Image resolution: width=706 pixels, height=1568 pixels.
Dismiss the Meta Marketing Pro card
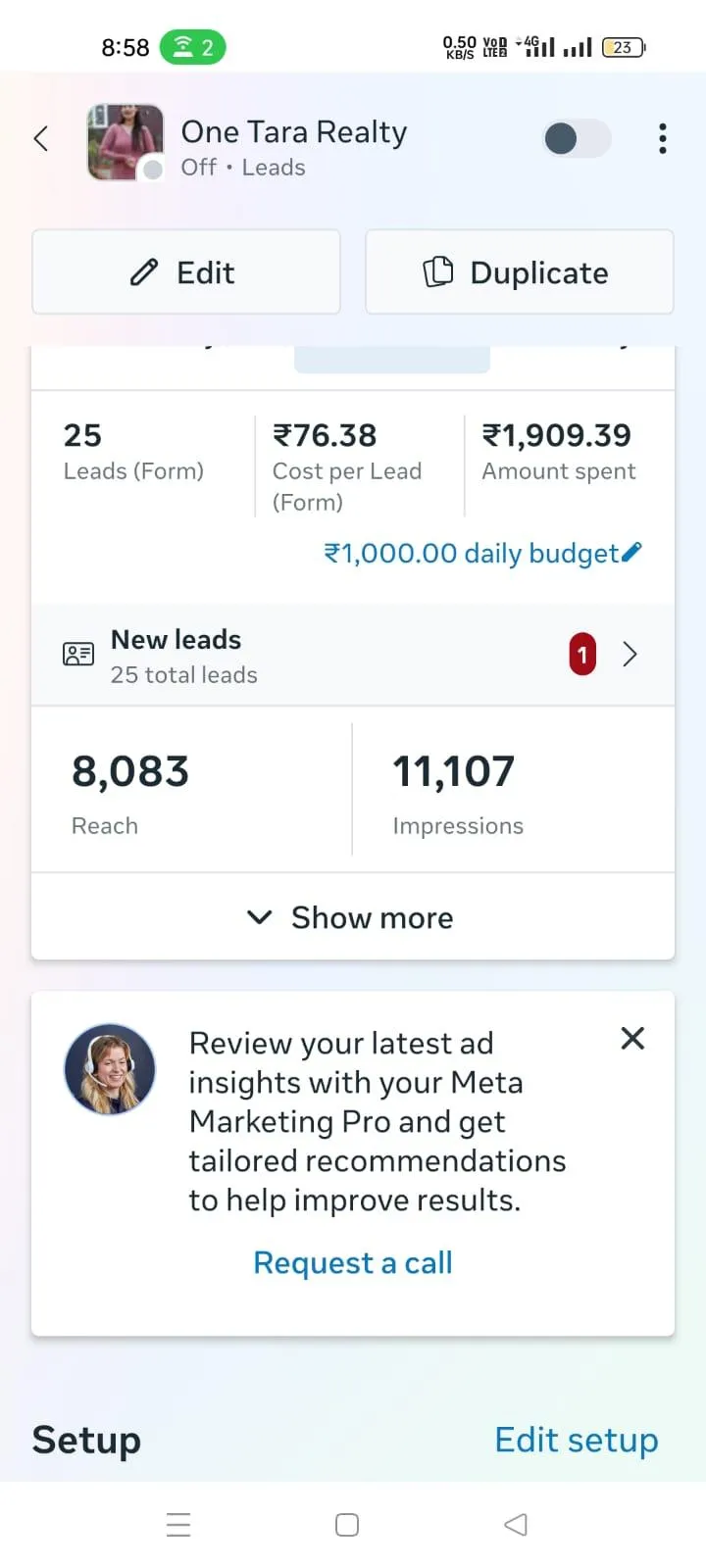[x=632, y=1039]
